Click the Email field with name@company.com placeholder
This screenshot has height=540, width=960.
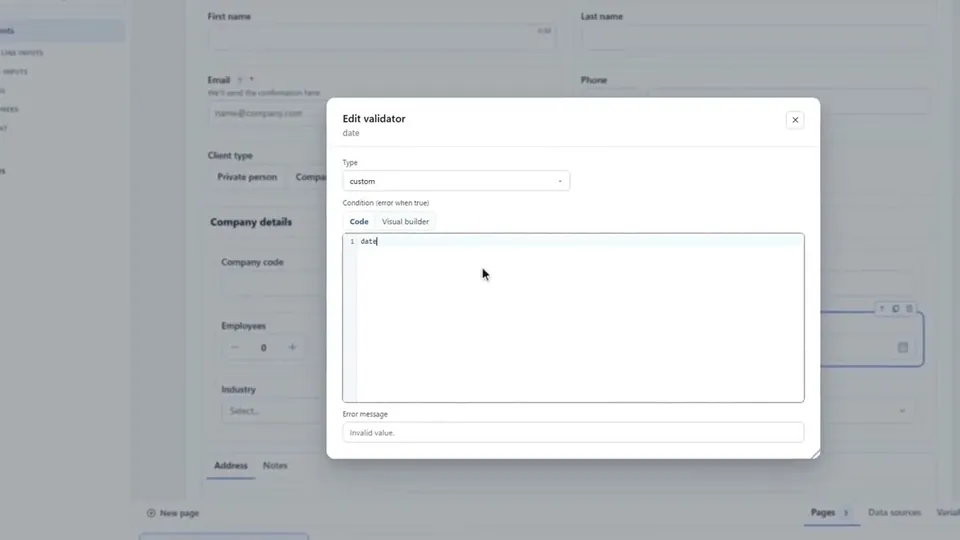(x=267, y=113)
